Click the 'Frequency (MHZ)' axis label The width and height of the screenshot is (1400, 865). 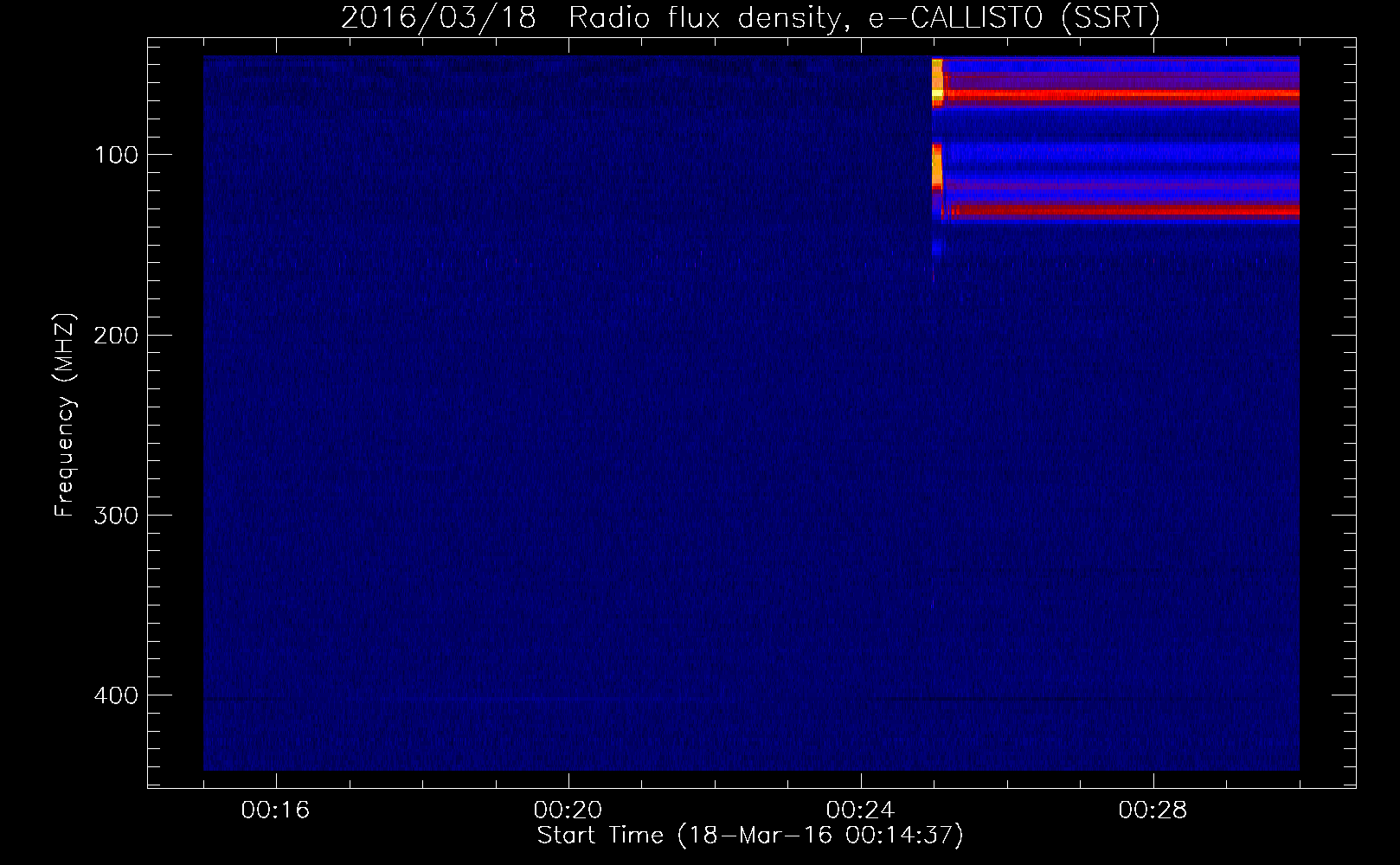65,415
